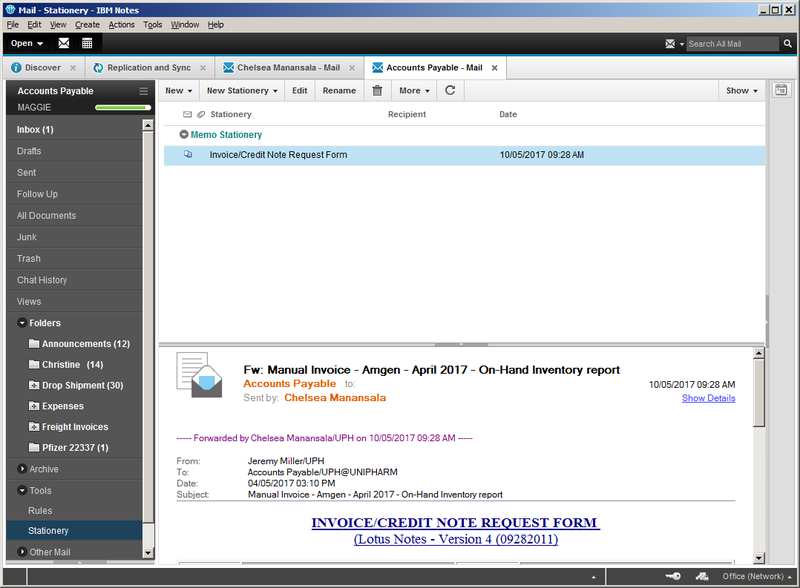Click the Christine folder icon
This screenshot has width=800, height=588.
34,364
